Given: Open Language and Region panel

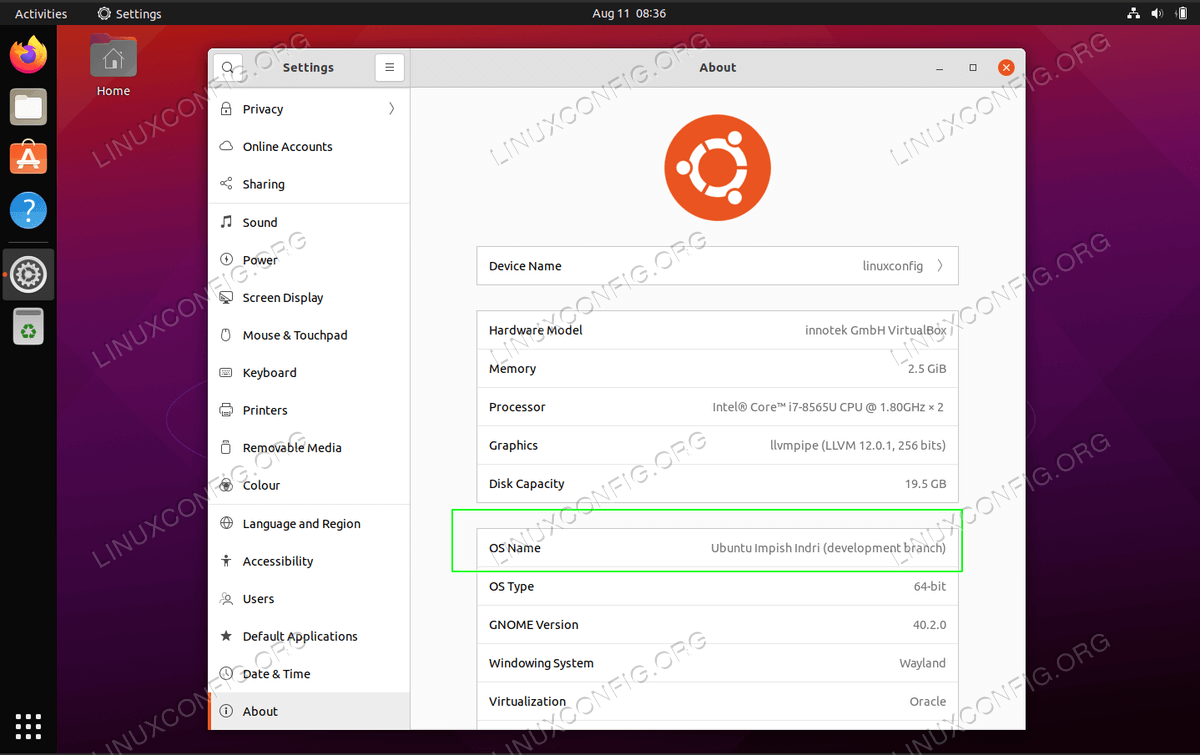Looking at the screenshot, I should tap(301, 524).
